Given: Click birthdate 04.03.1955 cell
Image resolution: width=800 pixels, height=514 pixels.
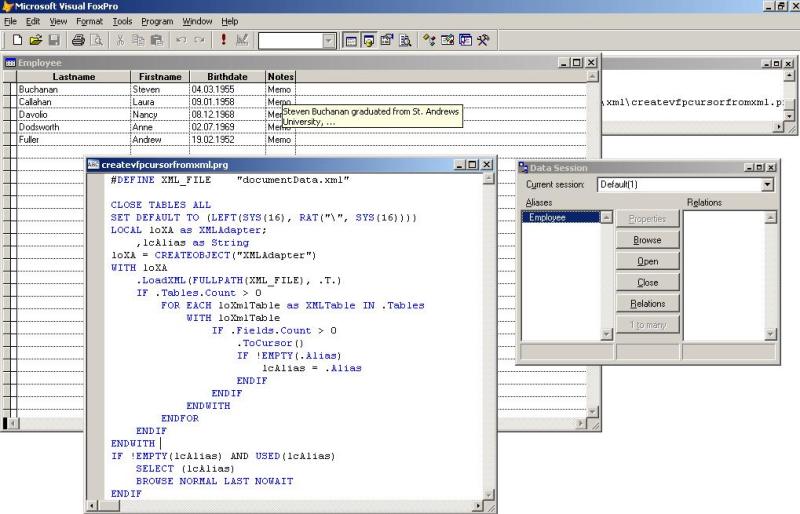Looking at the screenshot, I should tap(228, 89).
